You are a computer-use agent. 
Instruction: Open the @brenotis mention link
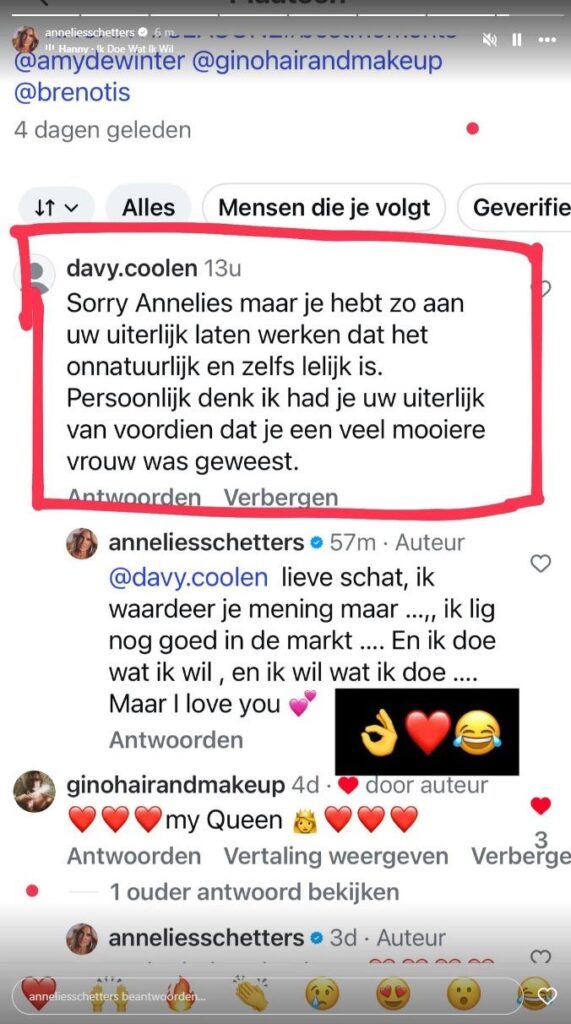click(72, 92)
